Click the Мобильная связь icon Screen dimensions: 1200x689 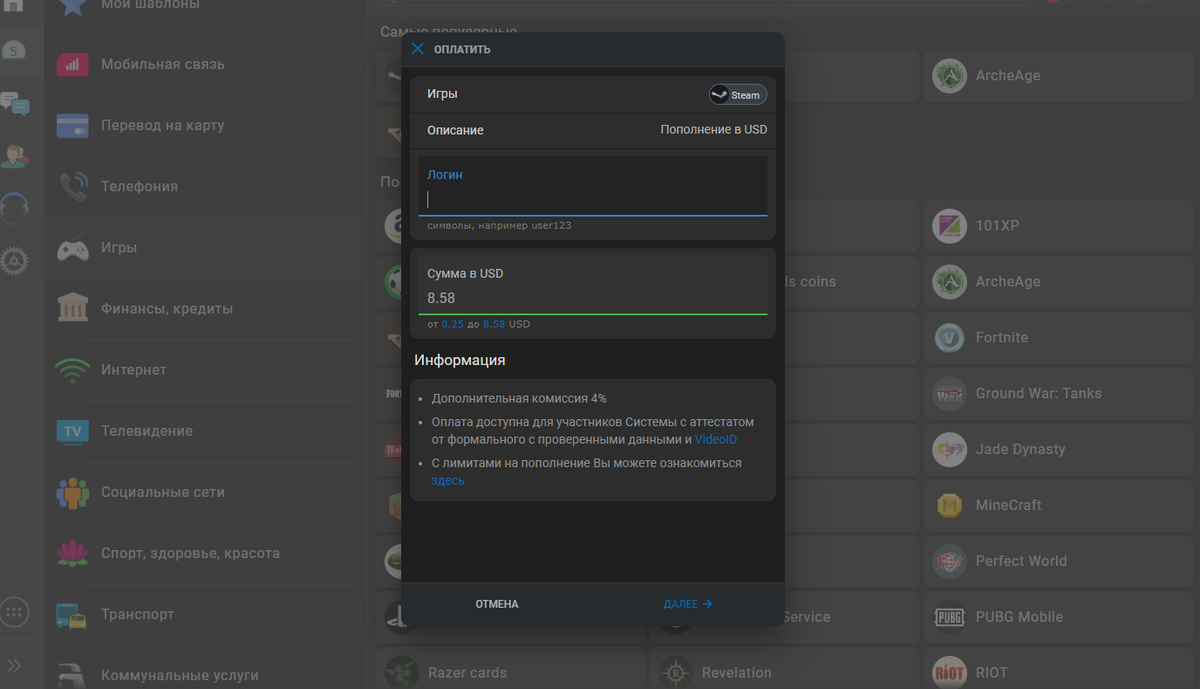coord(73,65)
